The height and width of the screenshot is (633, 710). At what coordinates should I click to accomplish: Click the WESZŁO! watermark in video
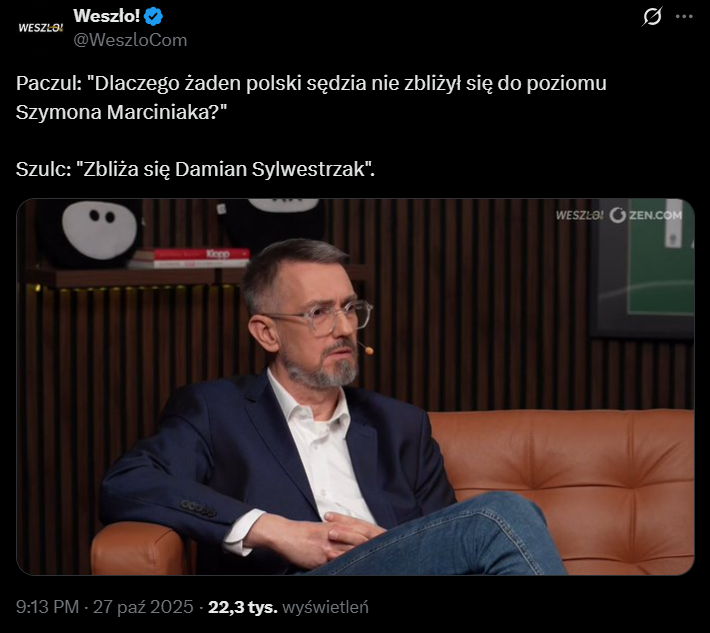[579, 216]
